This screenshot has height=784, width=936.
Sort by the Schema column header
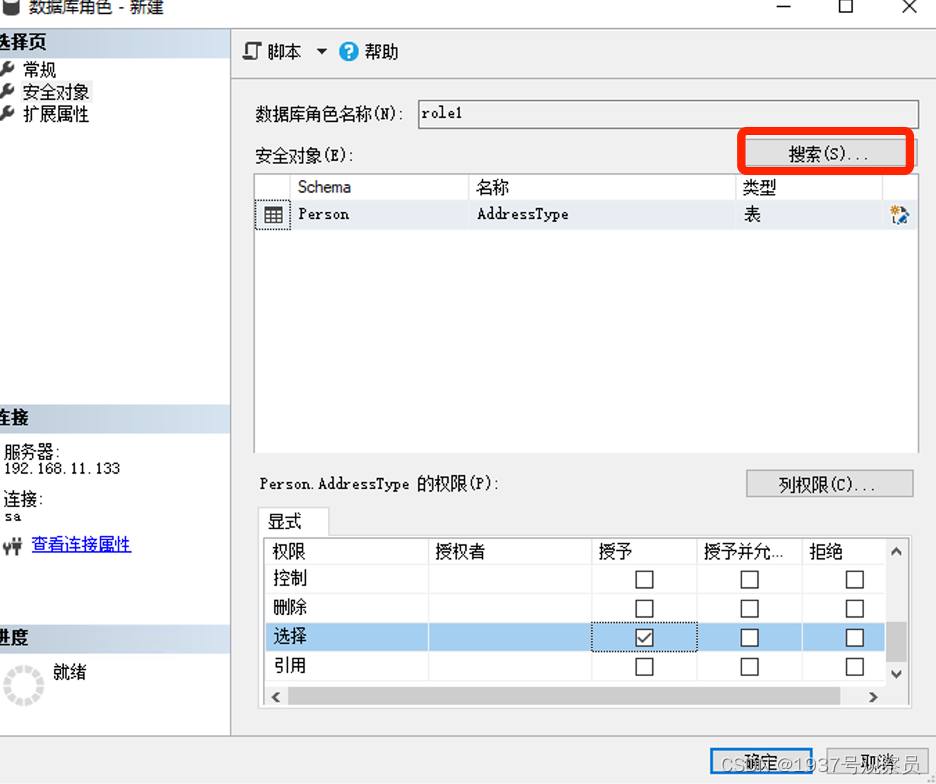(x=379, y=187)
